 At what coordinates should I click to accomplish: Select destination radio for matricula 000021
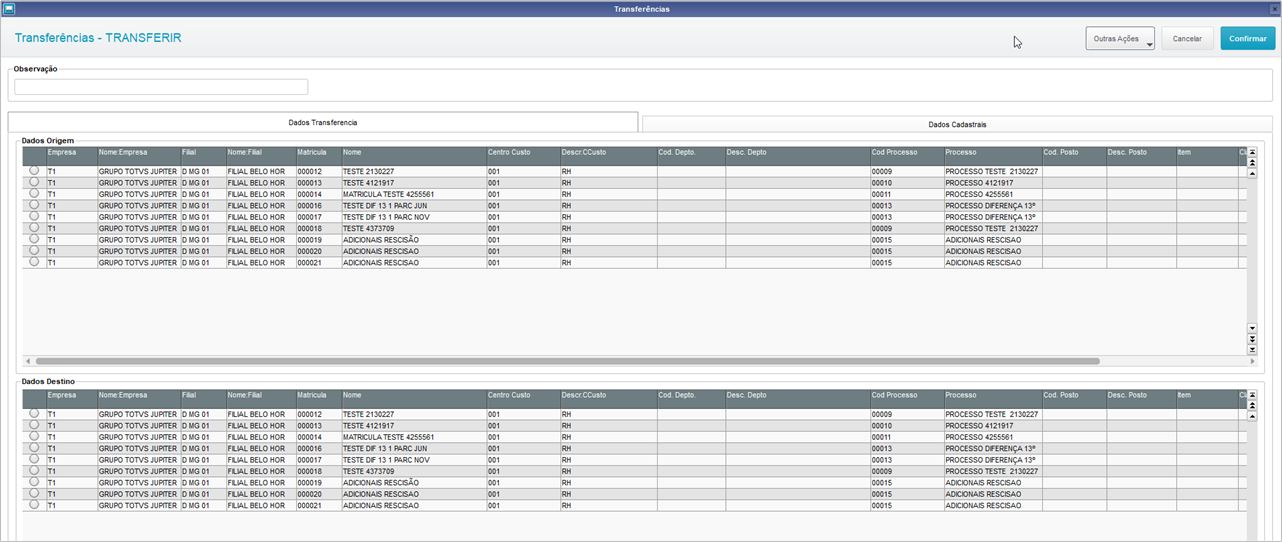[34, 505]
